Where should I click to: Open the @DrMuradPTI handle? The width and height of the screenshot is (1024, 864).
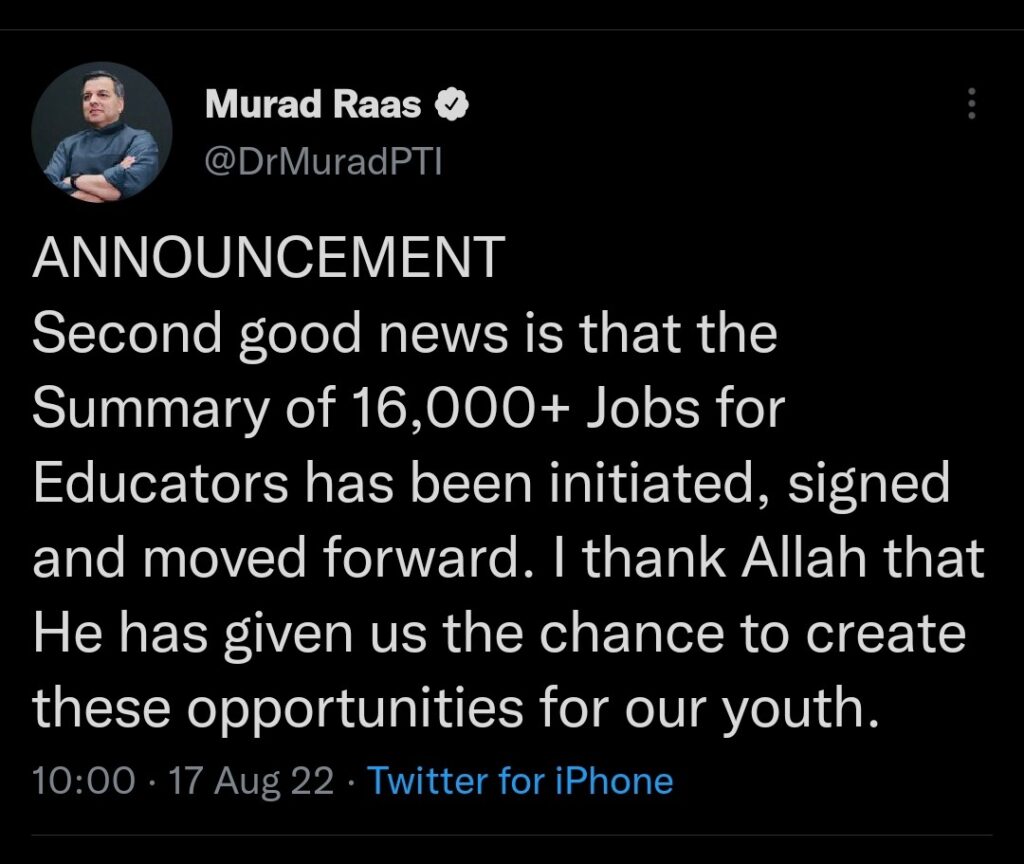coord(322,160)
